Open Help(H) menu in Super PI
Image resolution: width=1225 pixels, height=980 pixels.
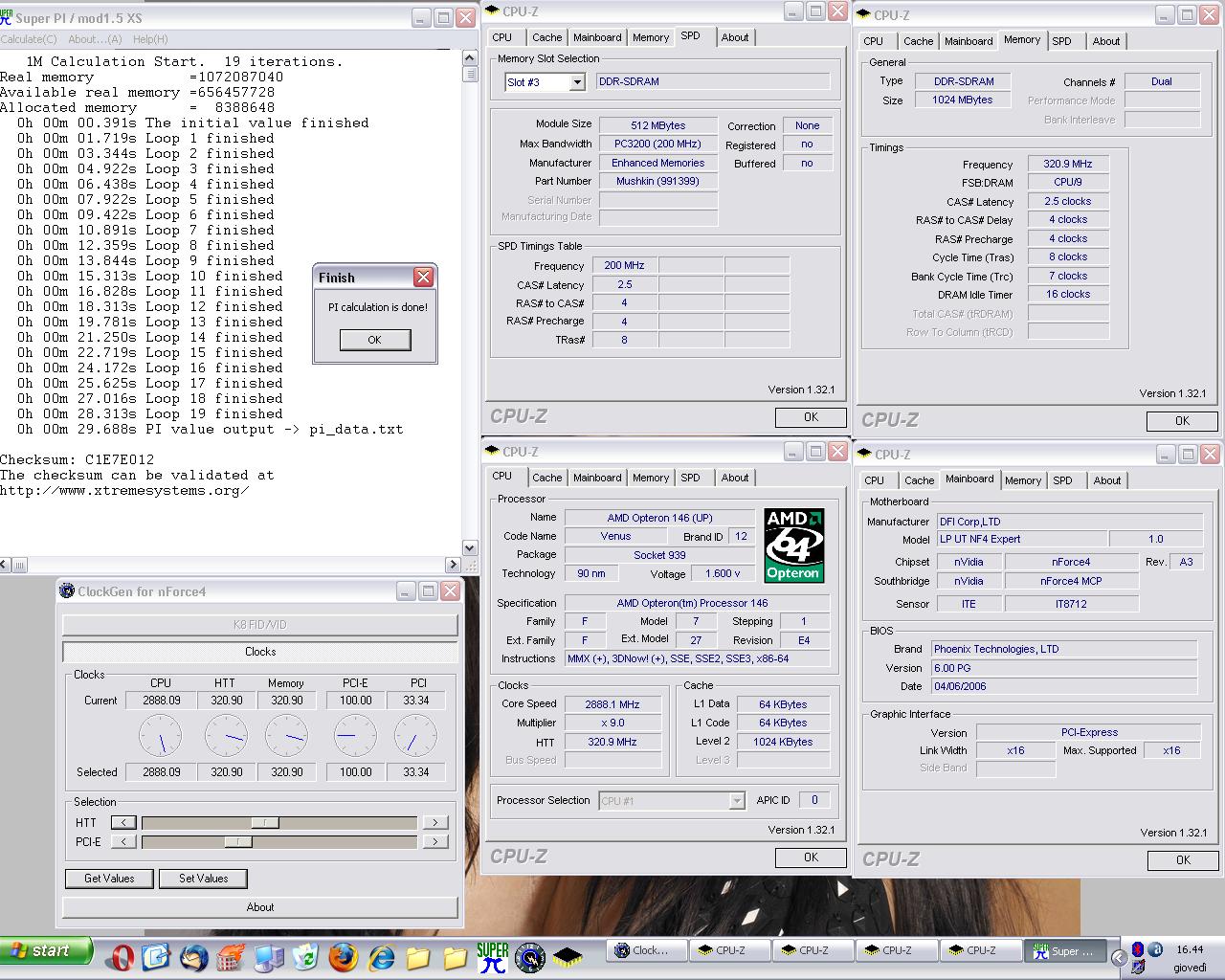(150, 39)
